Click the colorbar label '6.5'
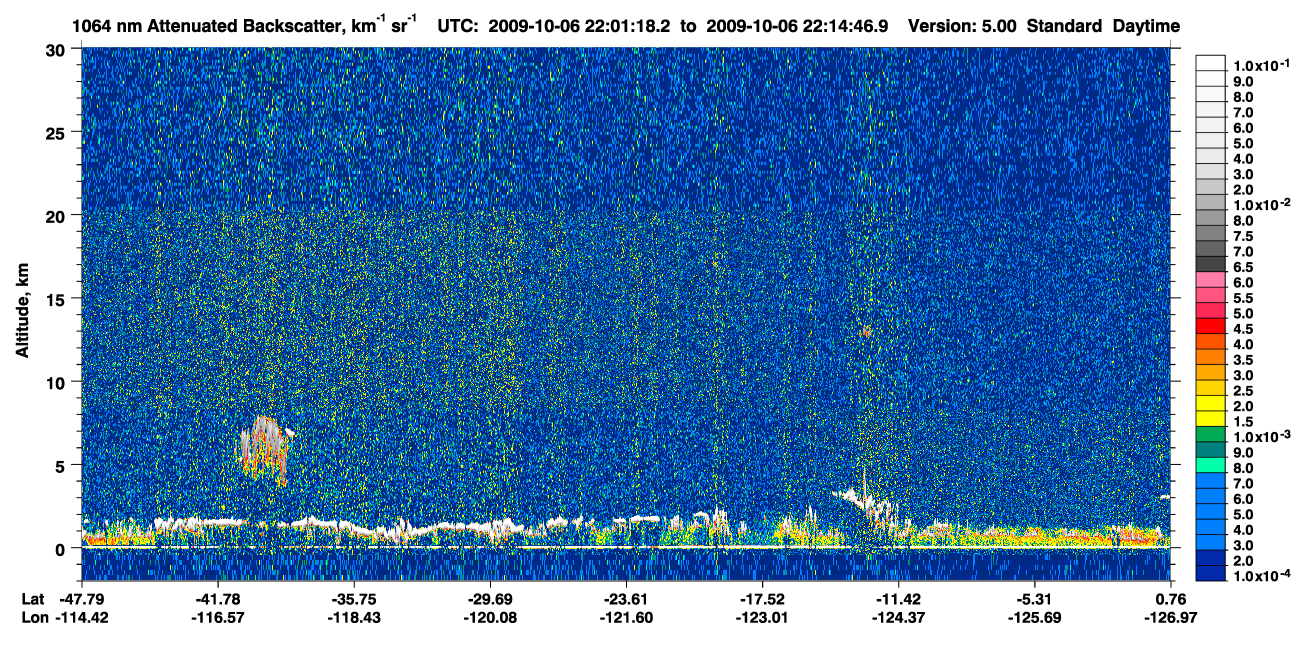The width and height of the screenshot is (1300, 667). coord(1244,267)
